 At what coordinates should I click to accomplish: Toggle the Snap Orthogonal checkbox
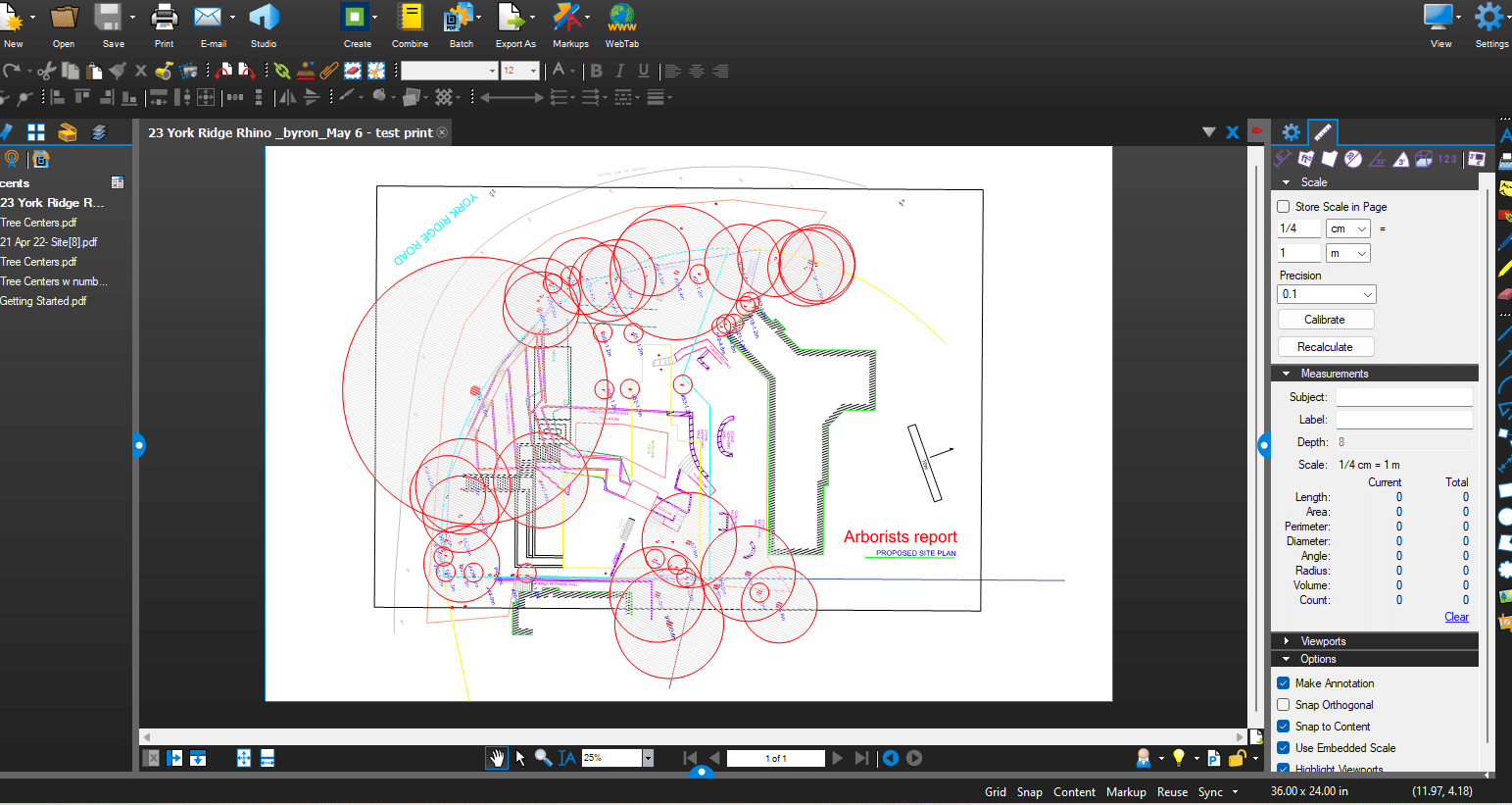tap(1284, 705)
